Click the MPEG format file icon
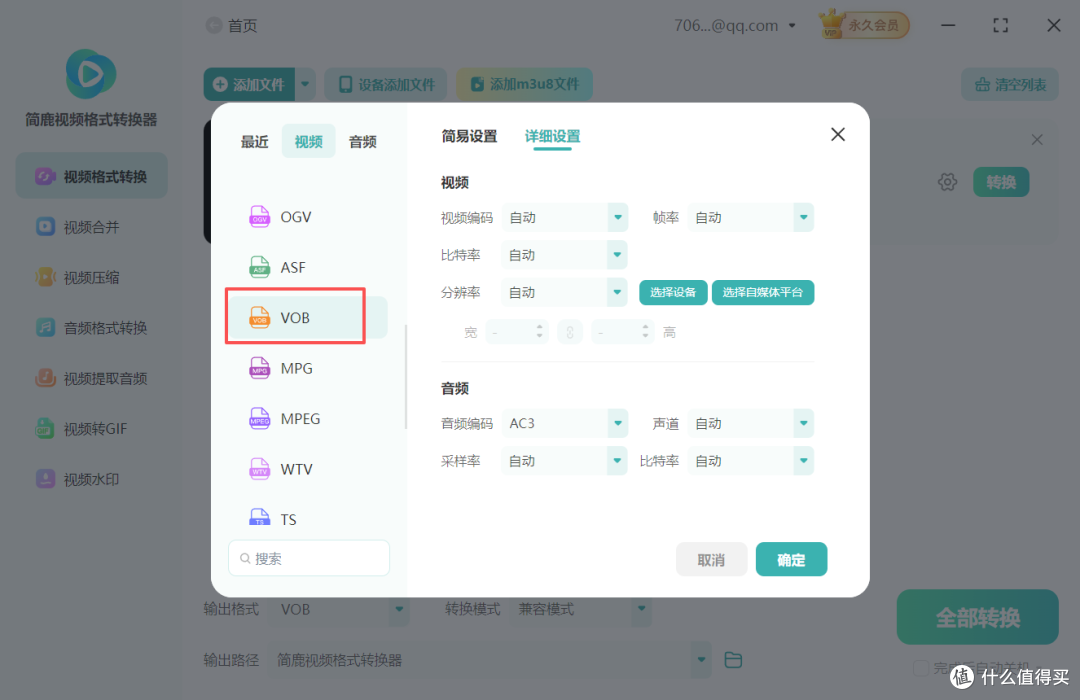This screenshot has height=700, width=1080. 260,418
